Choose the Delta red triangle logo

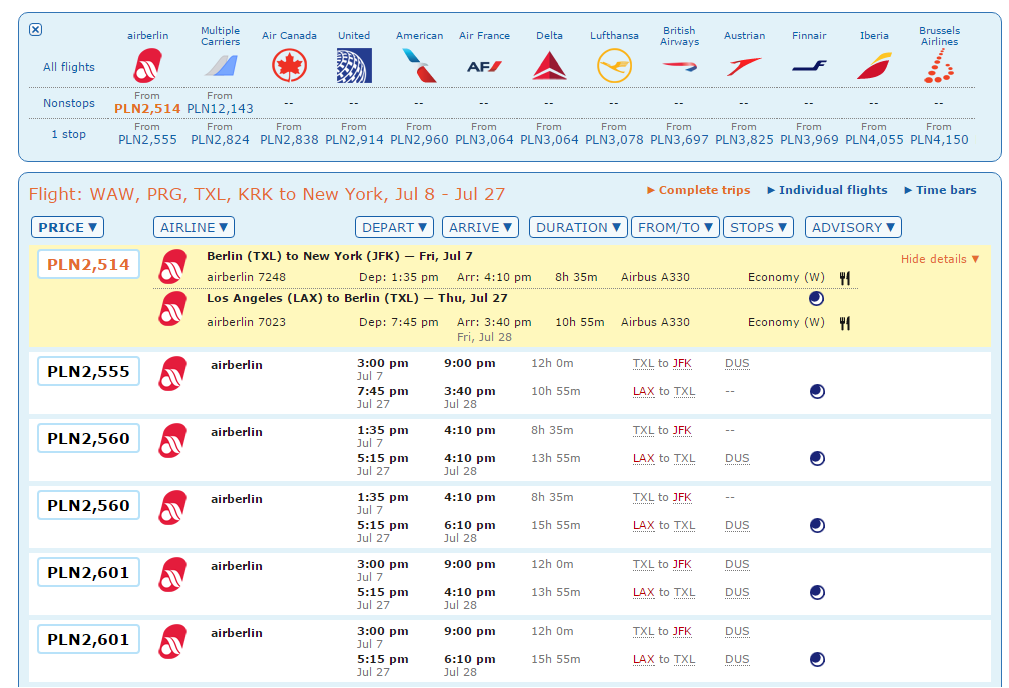point(549,66)
